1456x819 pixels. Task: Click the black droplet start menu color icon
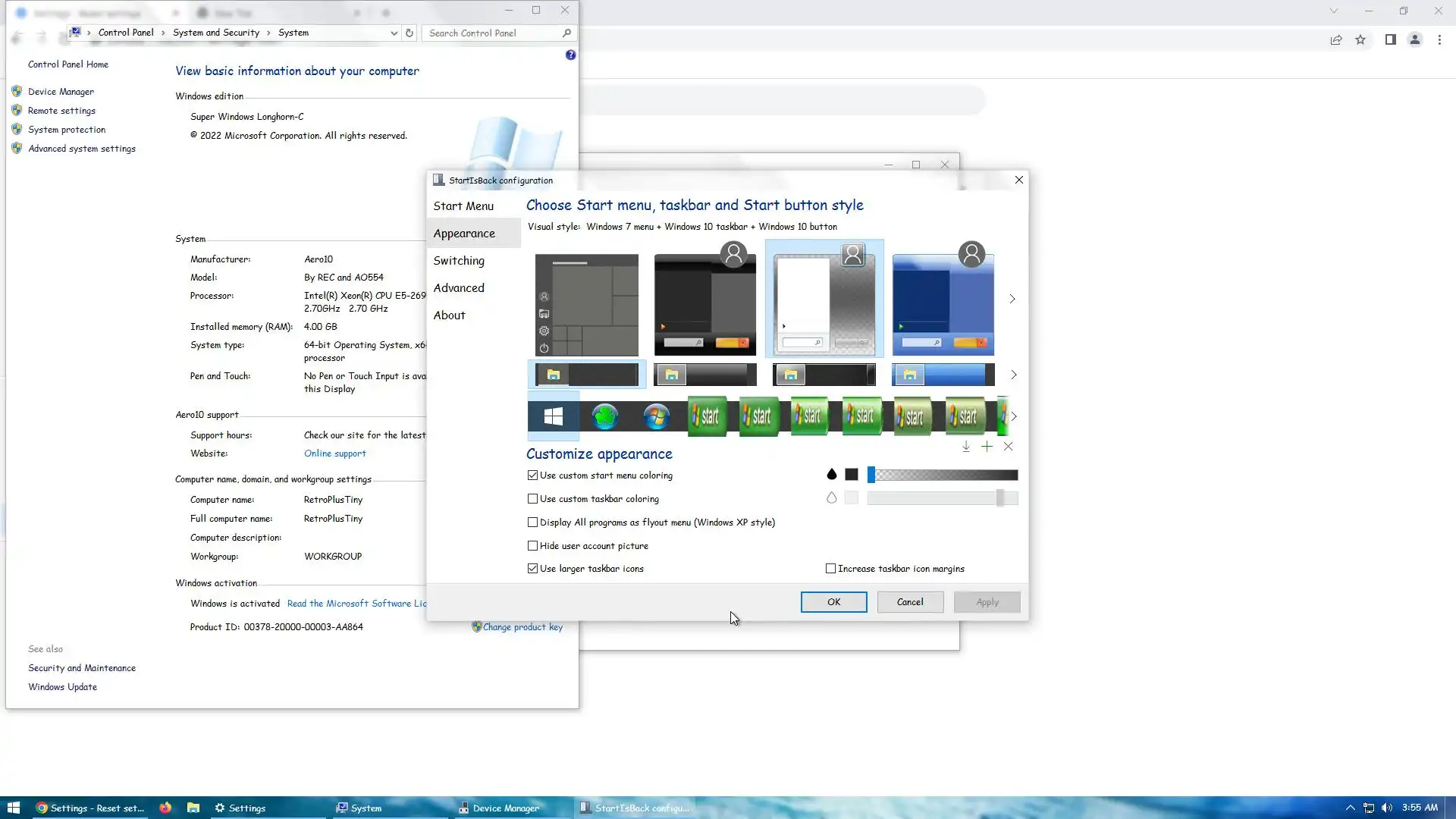(x=831, y=475)
